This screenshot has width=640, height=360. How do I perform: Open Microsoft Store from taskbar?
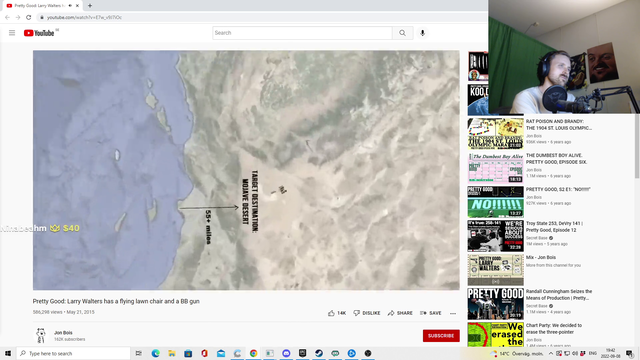pos(188,353)
